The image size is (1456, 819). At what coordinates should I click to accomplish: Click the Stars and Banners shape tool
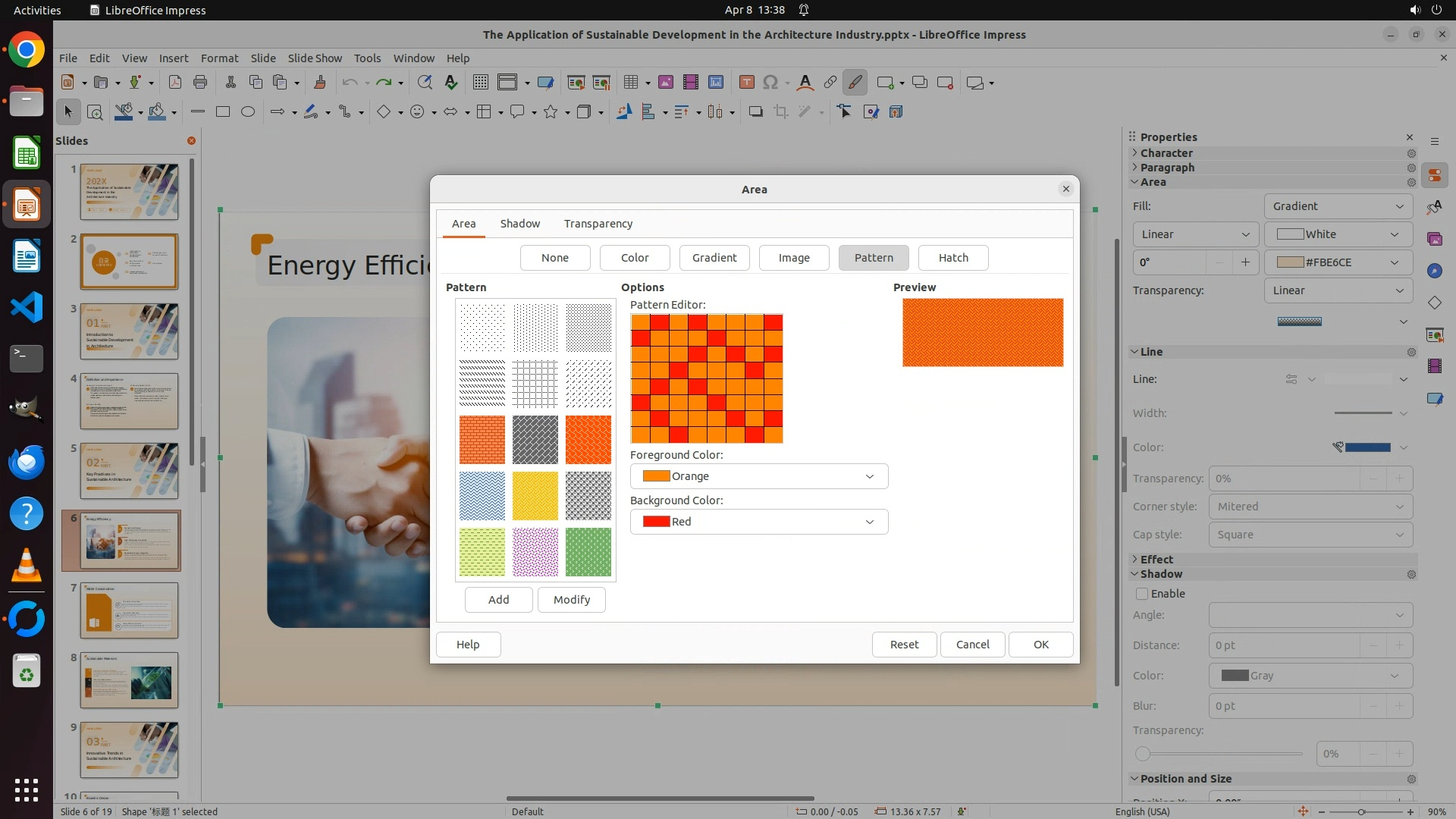(x=551, y=112)
